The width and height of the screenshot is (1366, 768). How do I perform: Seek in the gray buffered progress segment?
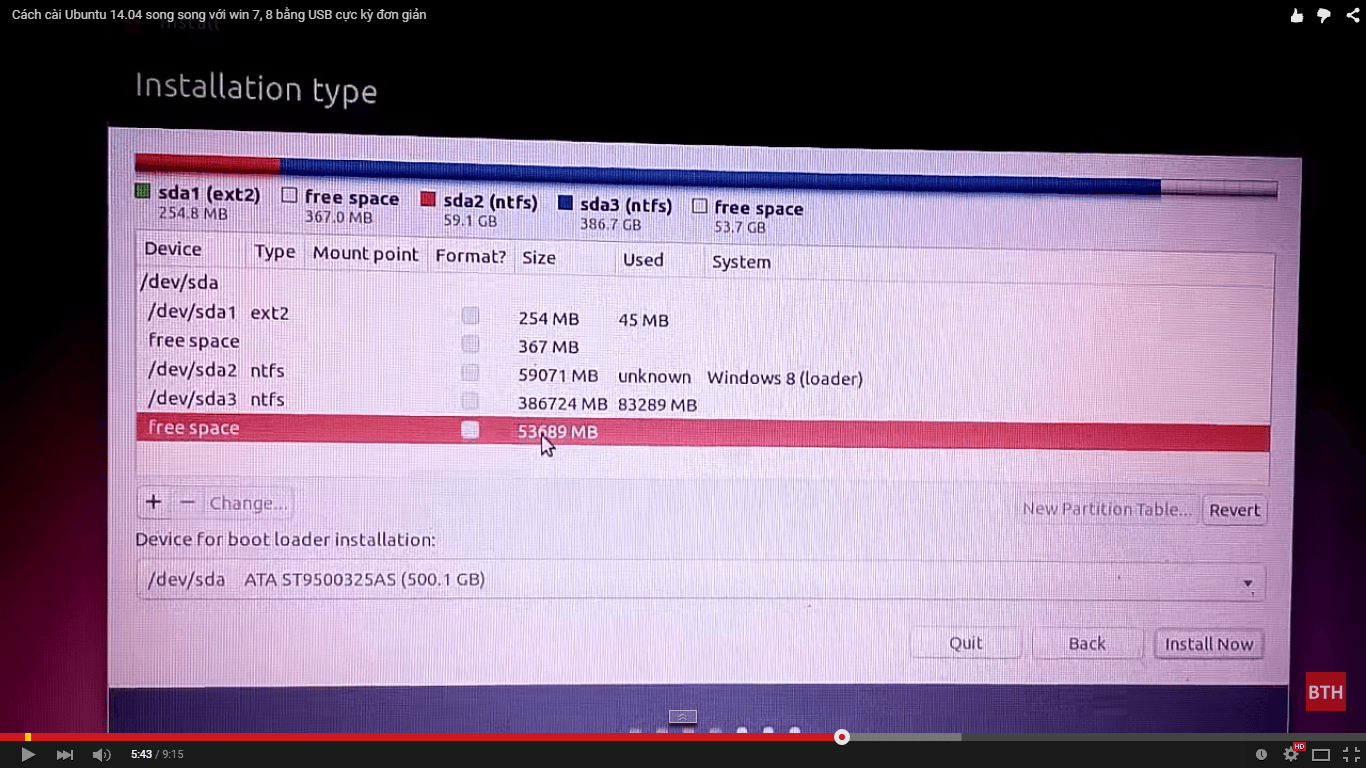point(905,737)
